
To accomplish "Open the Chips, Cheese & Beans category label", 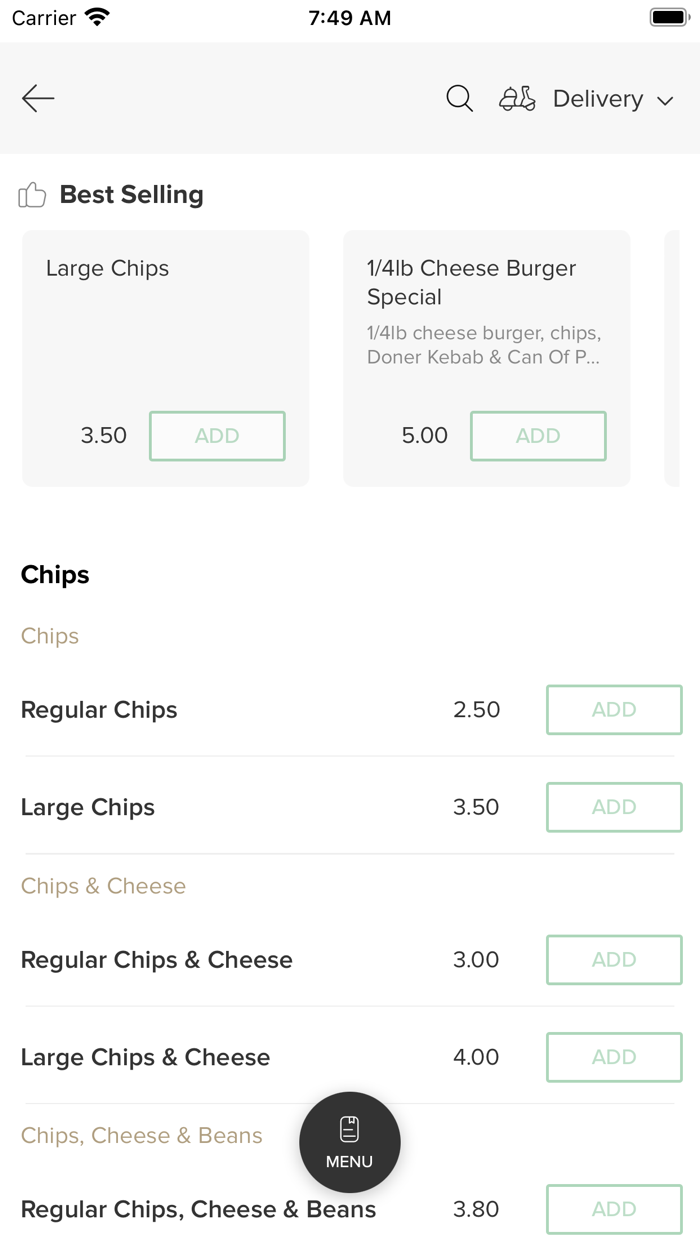I will pyautogui.click(x=141, y=1135).
